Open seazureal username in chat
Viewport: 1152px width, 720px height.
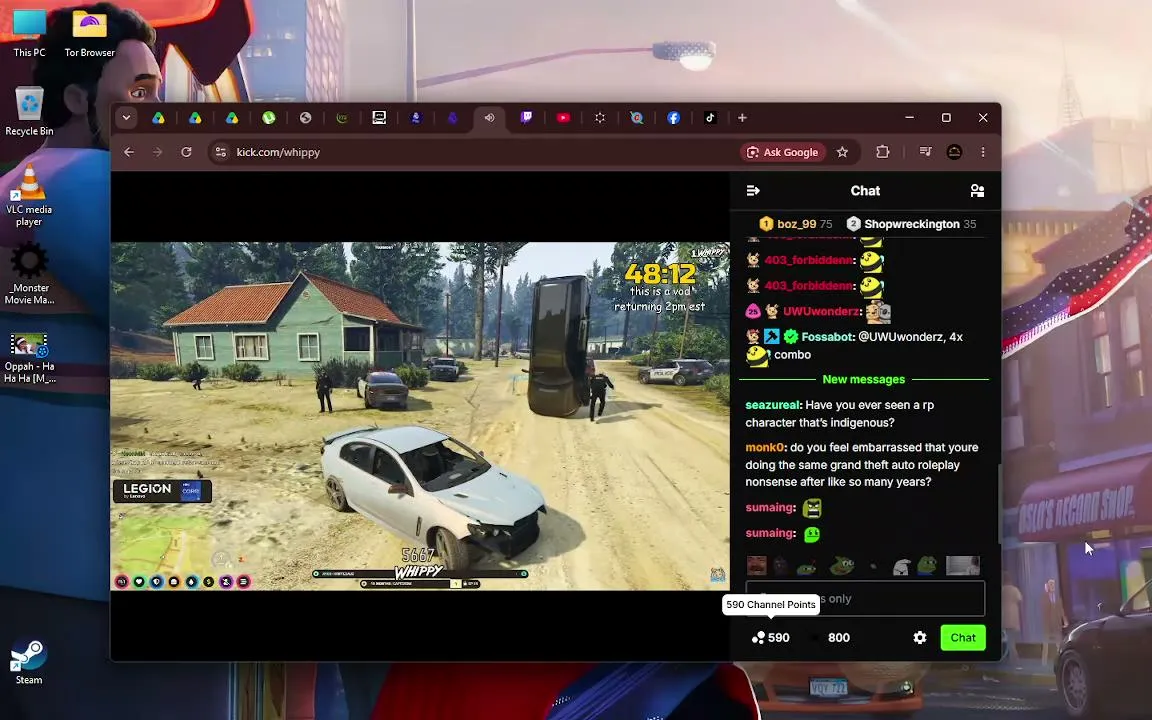coord(774,406)
